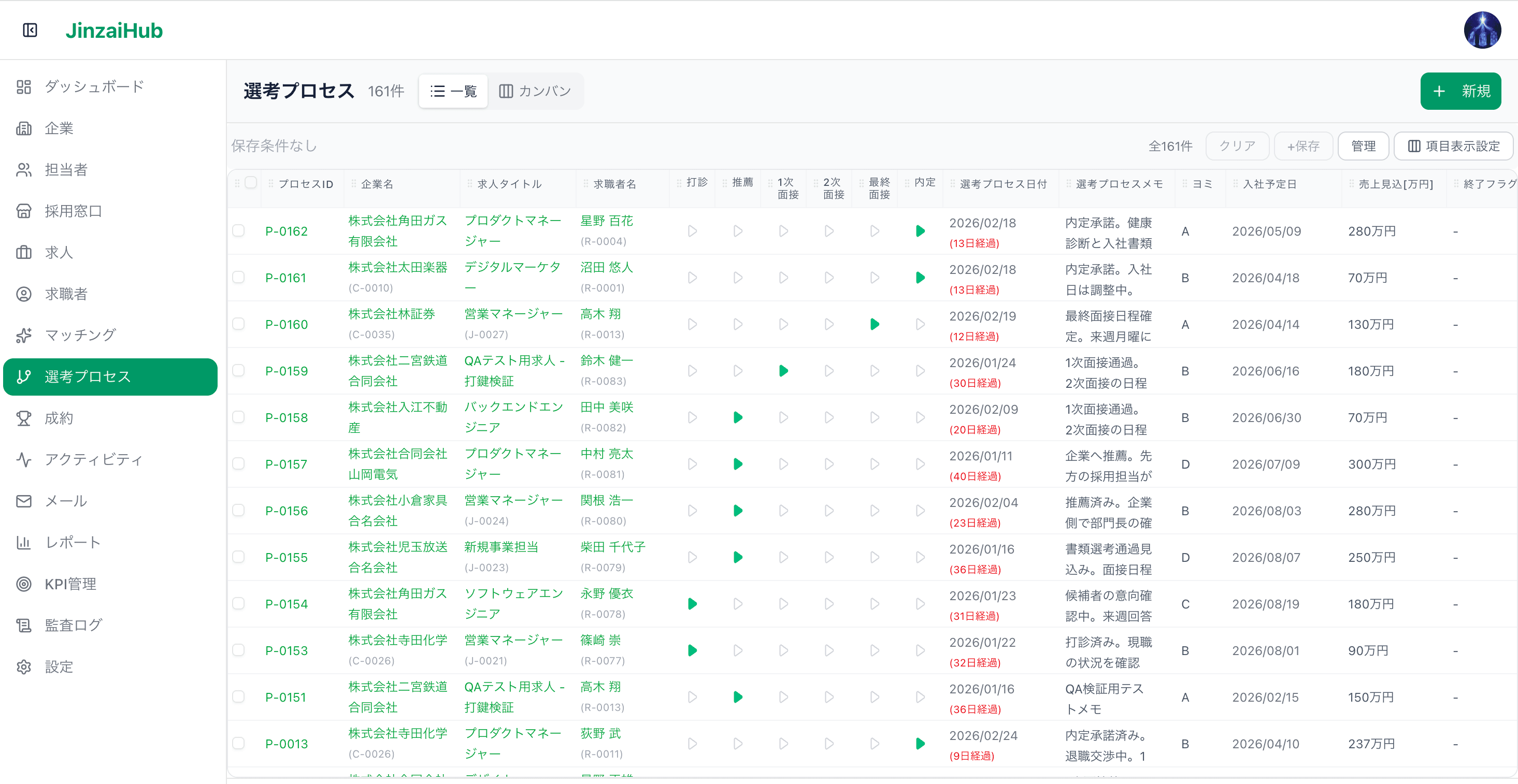Collapse the sidebar using the top-left icon
1518x784 pixels.
[30, 30]
